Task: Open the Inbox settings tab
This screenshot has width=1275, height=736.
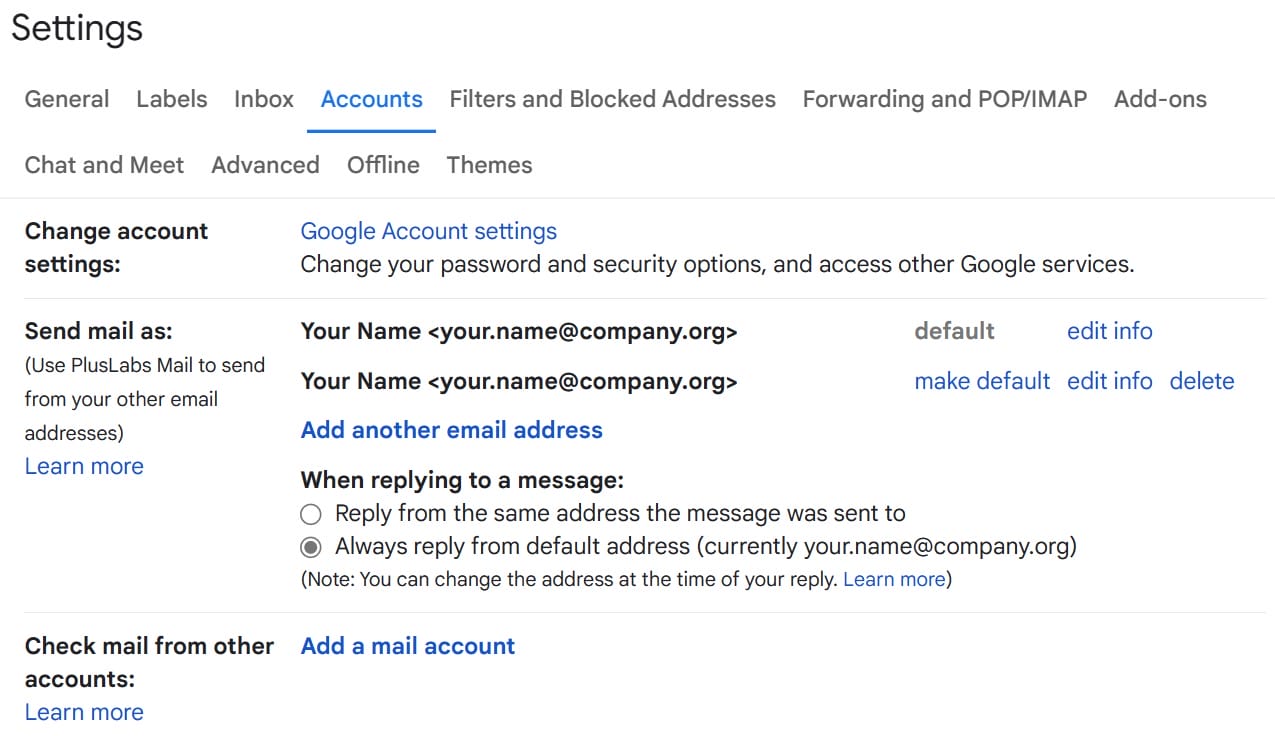Action: [x=264, y=99]
